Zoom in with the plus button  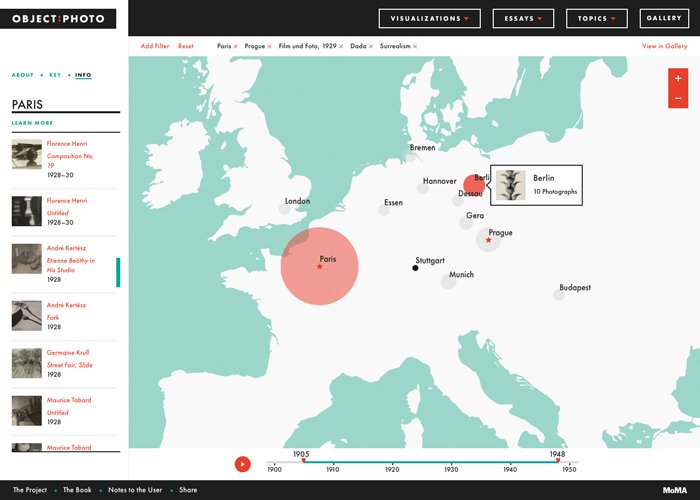pos(678,79)
